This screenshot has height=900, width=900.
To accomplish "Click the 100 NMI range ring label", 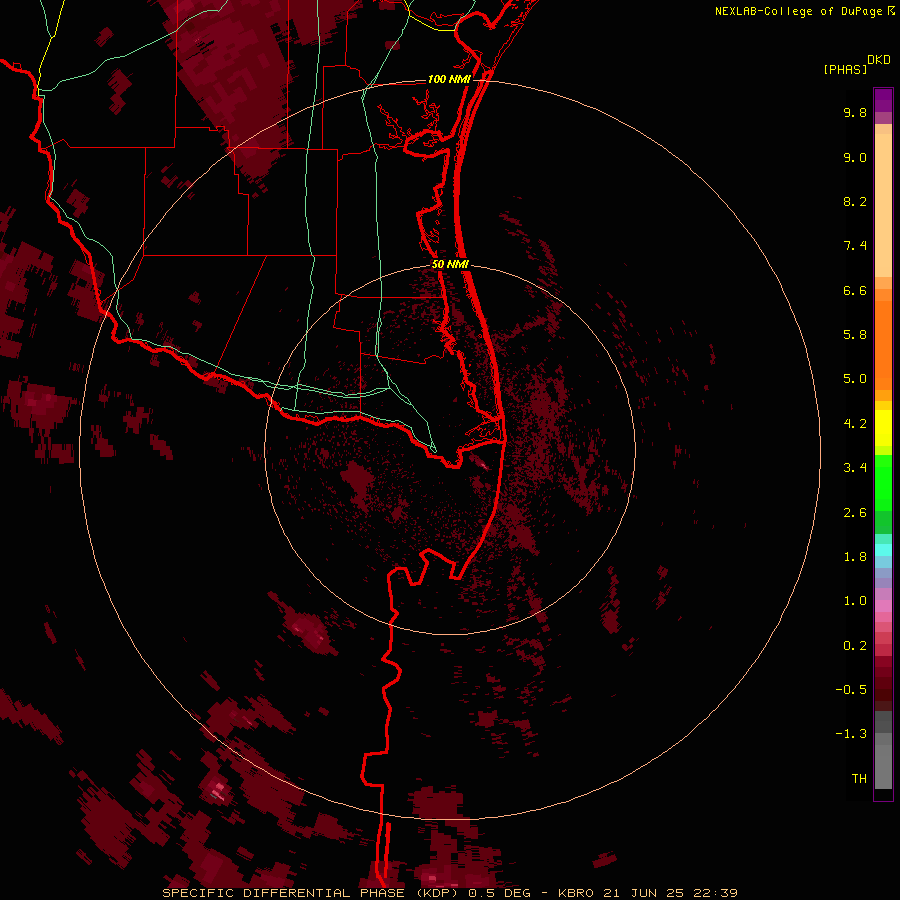I will tap(449, 79).
